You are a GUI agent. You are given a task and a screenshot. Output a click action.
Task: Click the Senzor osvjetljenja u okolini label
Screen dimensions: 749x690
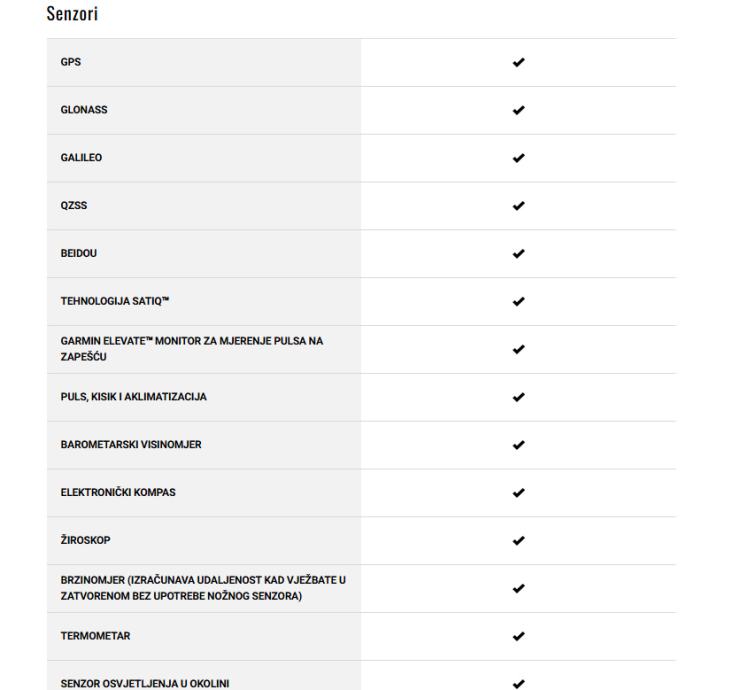147,683
